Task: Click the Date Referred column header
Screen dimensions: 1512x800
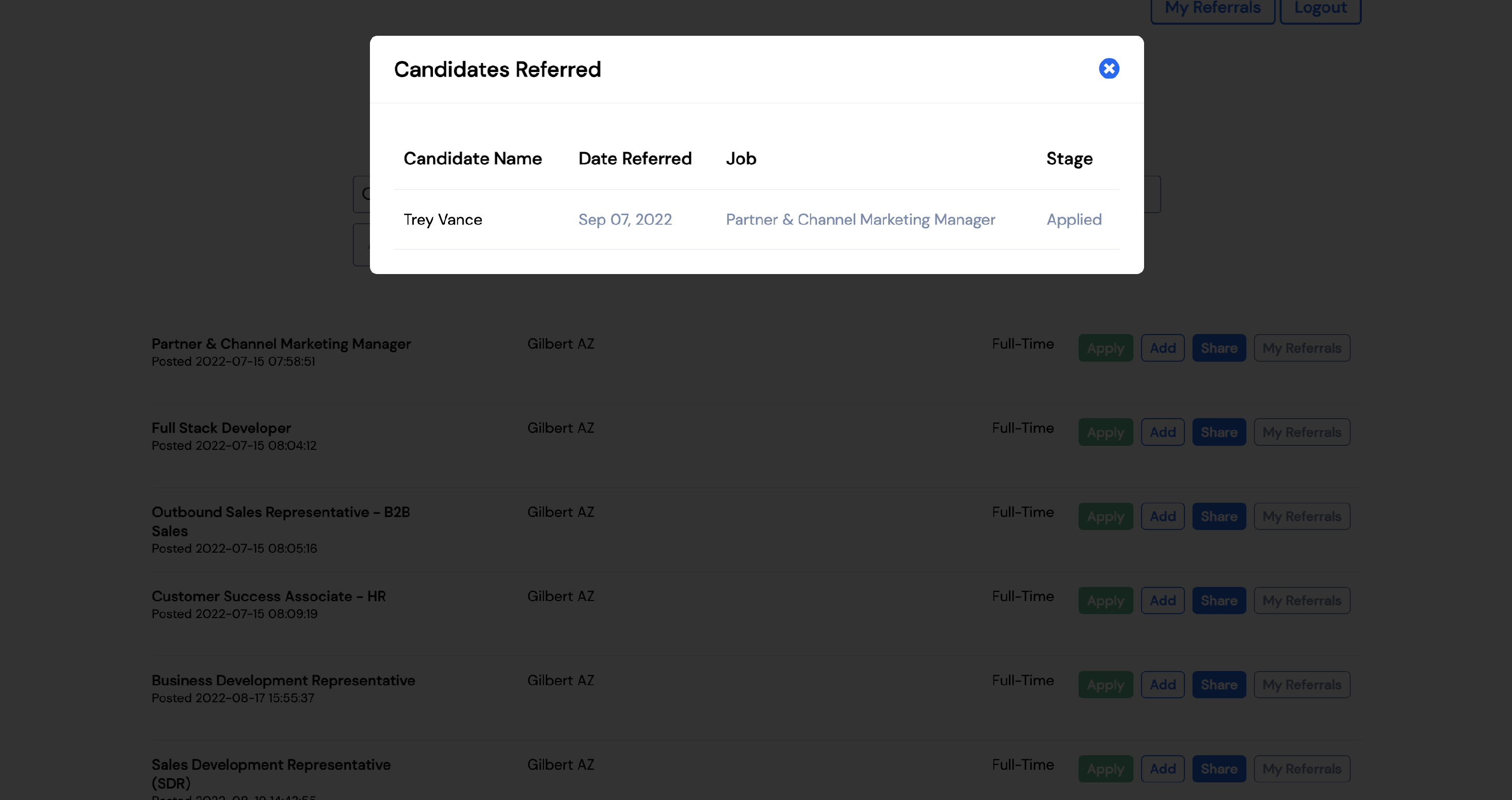Action: point(635,158)
